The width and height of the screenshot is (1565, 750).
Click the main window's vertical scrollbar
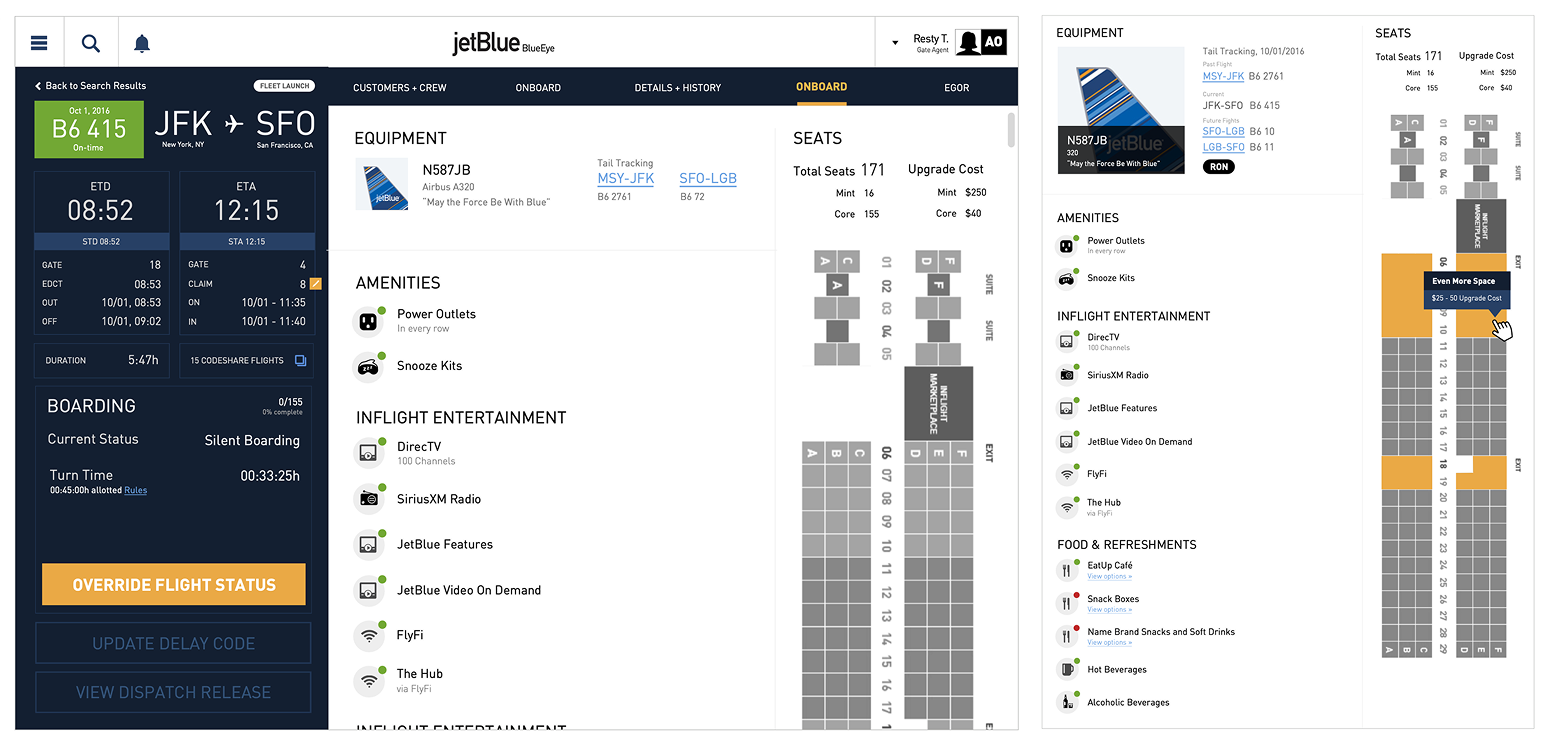[x=1011, y=130]
